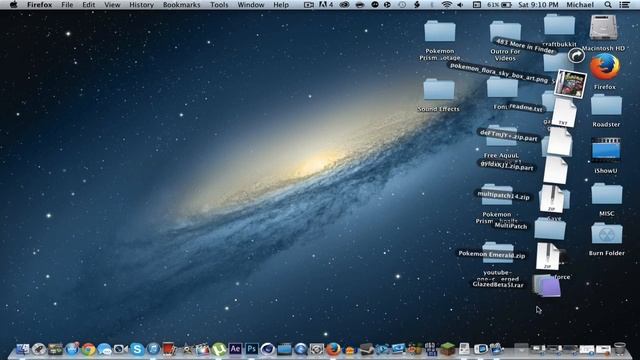Open Notification Center icon

624,5
